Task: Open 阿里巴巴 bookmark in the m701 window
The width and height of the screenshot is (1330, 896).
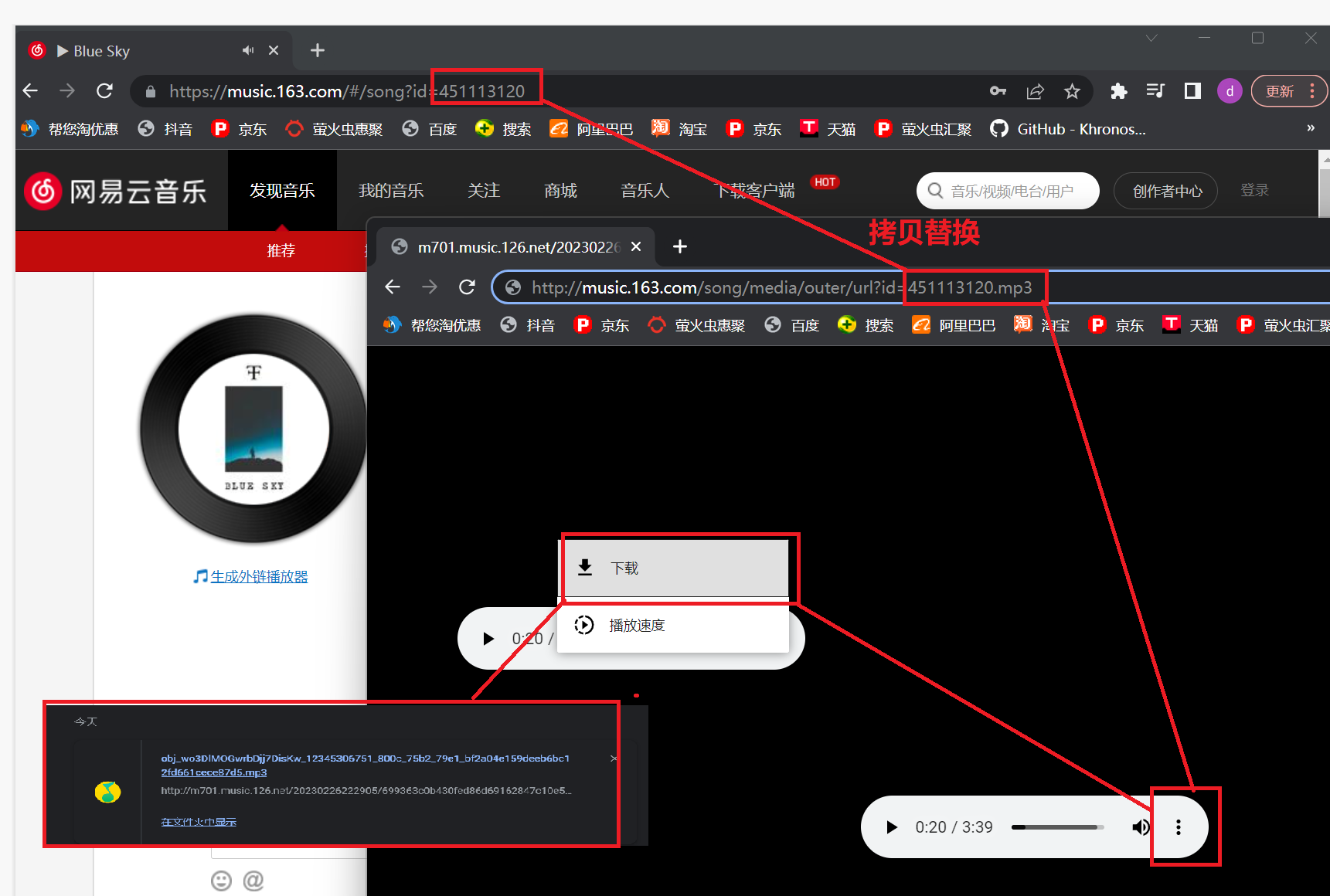Action: (954, 325)
